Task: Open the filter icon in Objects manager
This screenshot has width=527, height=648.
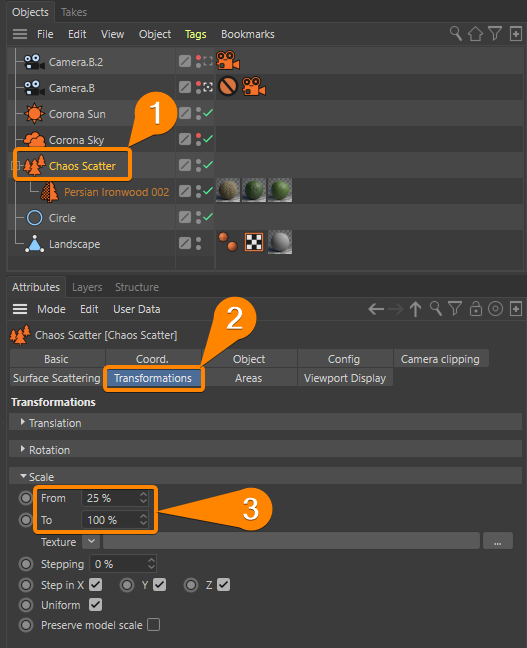Action: click(x=495, y=33)
